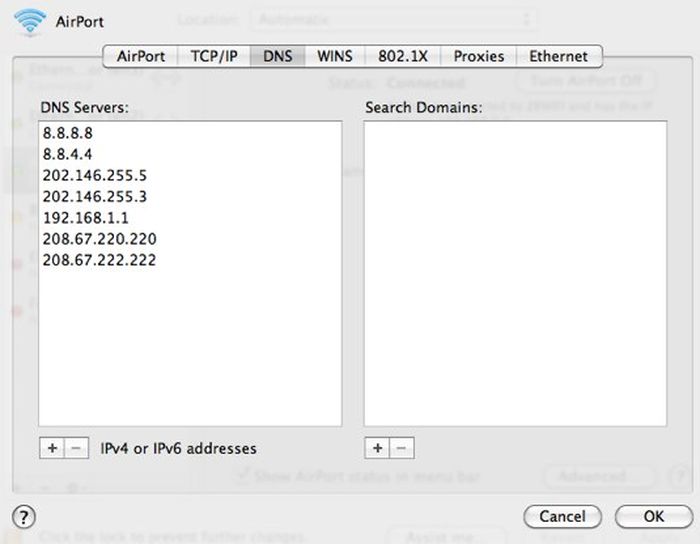Open the 802.1X tab
The height and width of the screenshot is (544, 700).
click(x=403, y=56)
